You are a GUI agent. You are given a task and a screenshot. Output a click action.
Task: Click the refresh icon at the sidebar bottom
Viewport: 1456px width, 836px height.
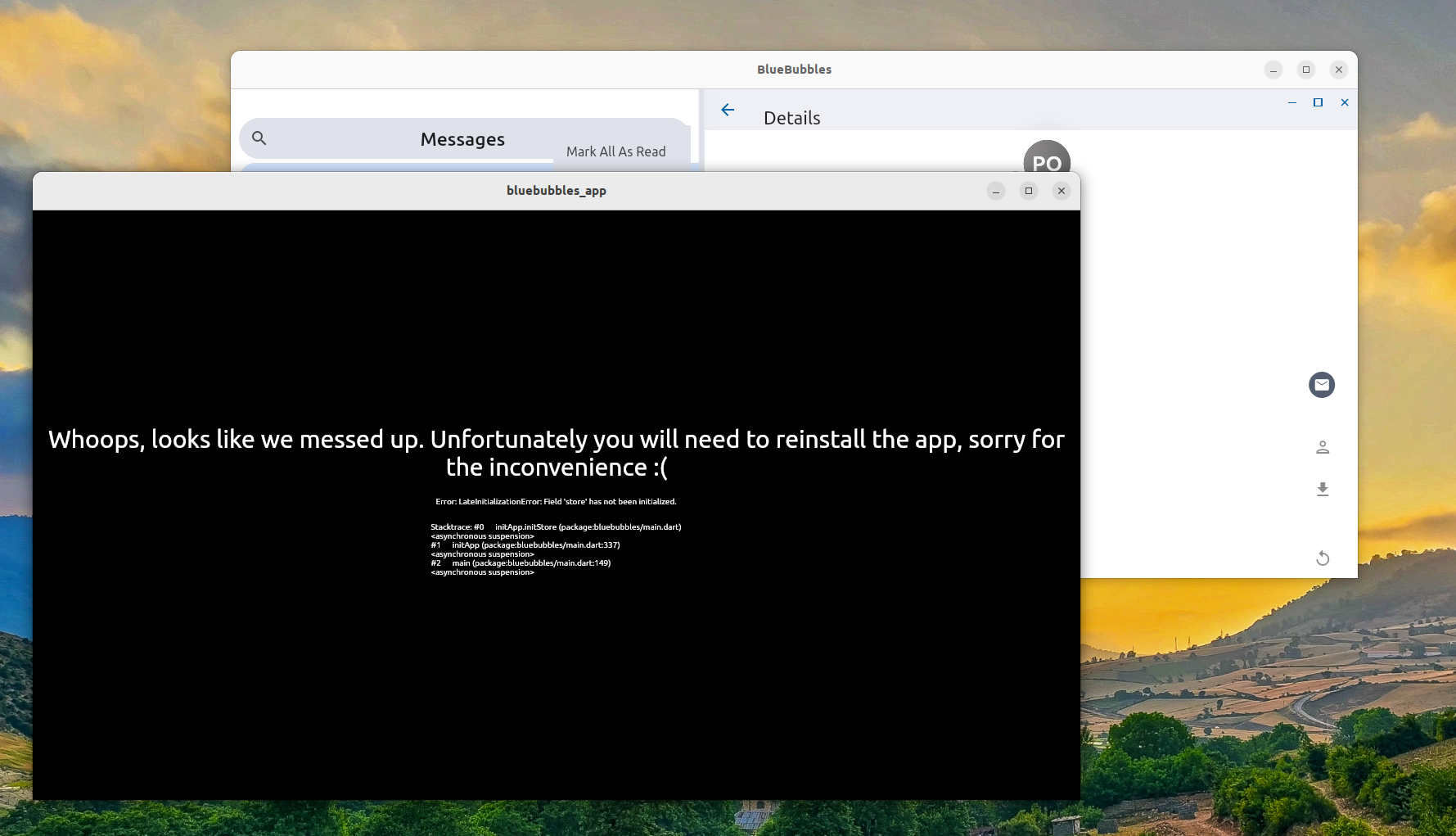coord(1323,558)
